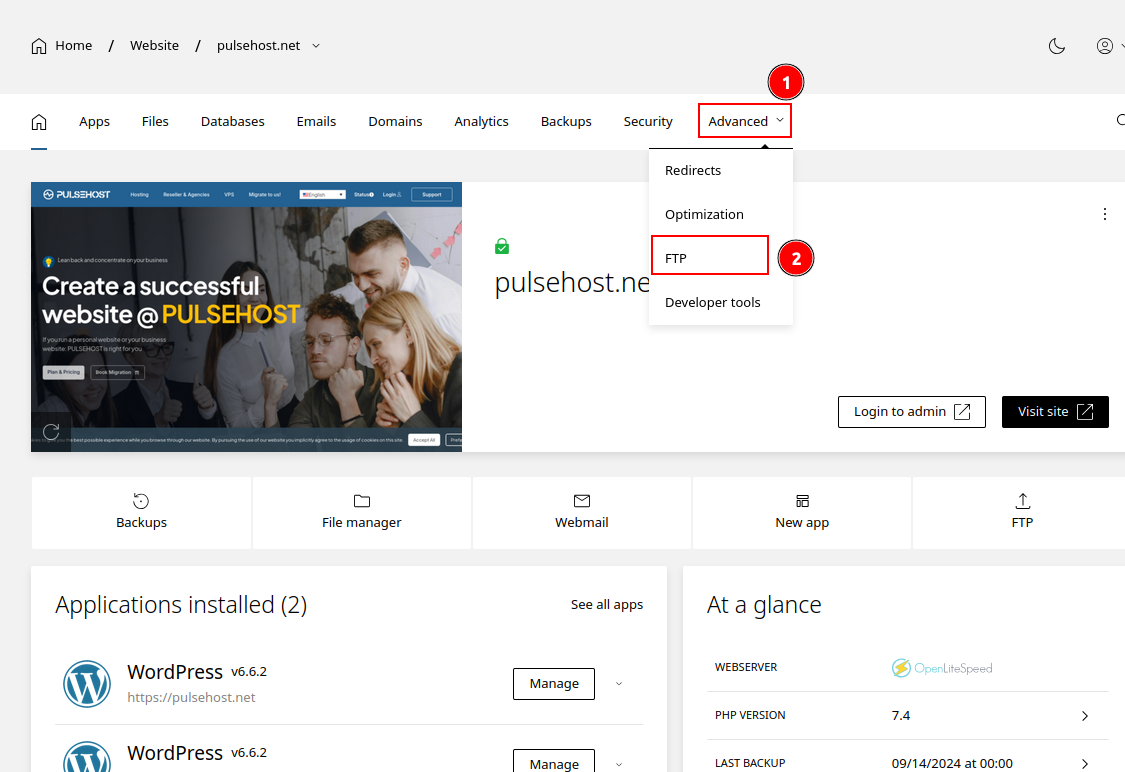Click the Home breadcrumb link

tap(74, 46)
